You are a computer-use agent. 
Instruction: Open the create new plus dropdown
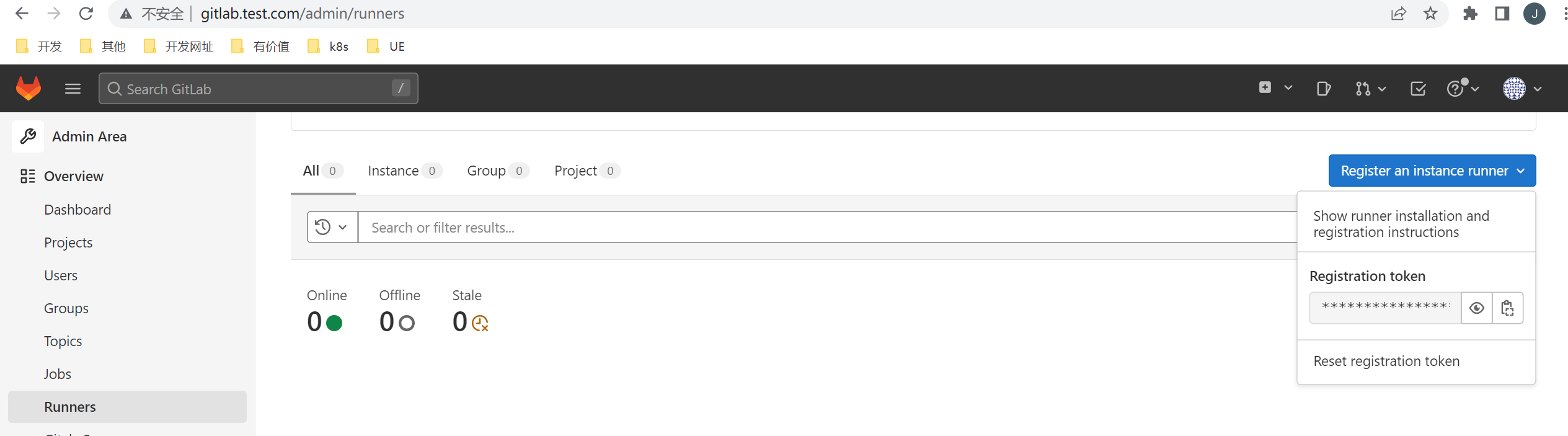click(1275, 88)
